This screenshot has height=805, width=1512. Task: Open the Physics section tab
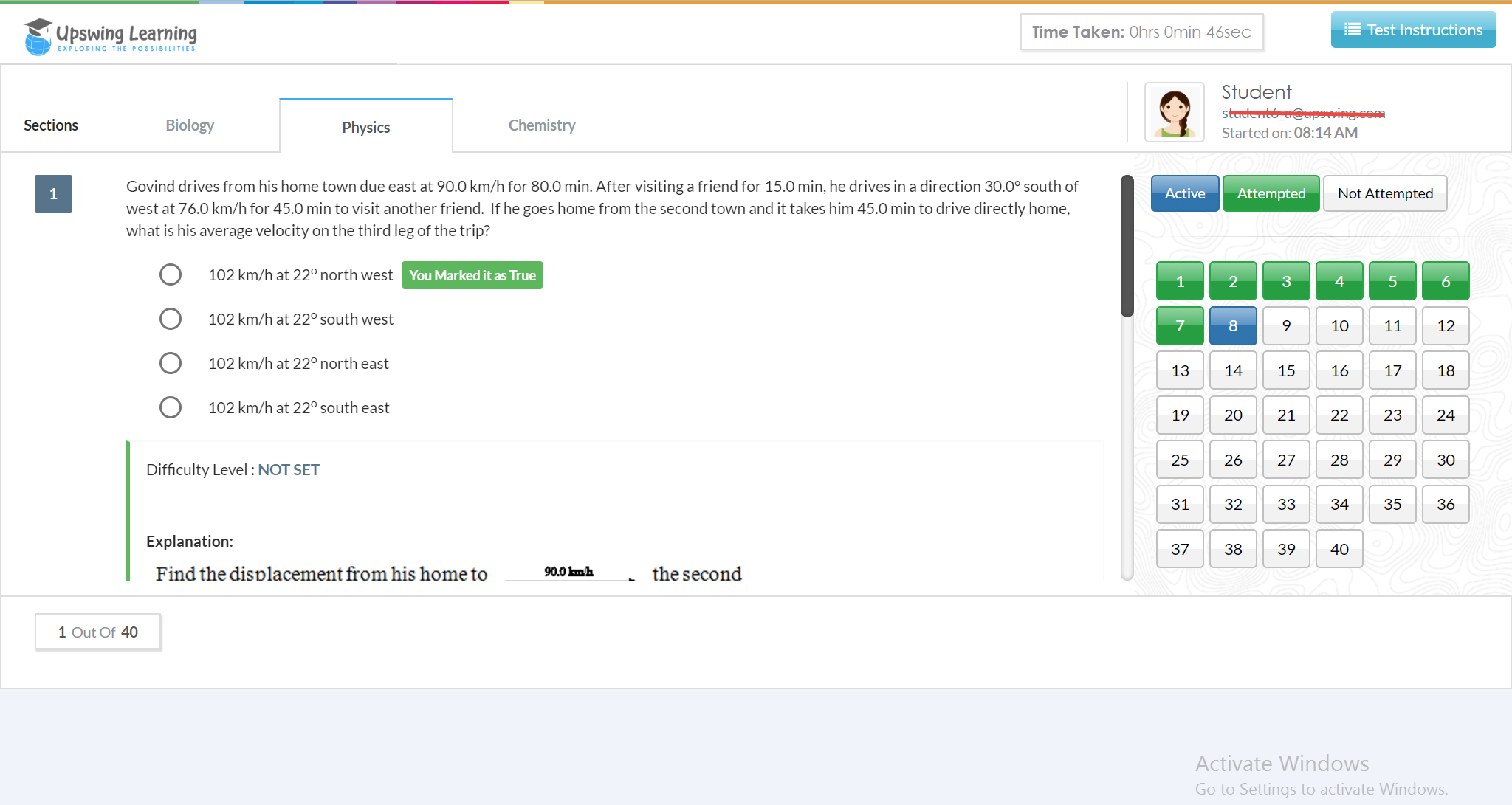(x=365, y=127)
